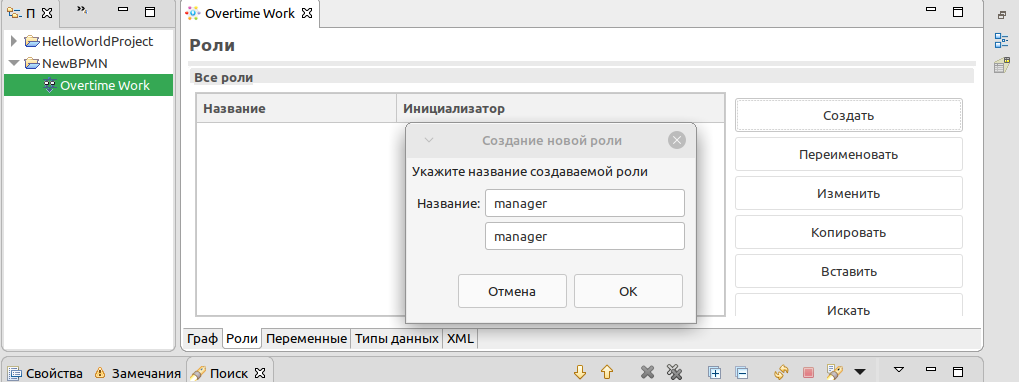Click the Замечания warning icon
Image resolution: width=1019 pixels, height=382 pixels.
click(x=99, y=373)
